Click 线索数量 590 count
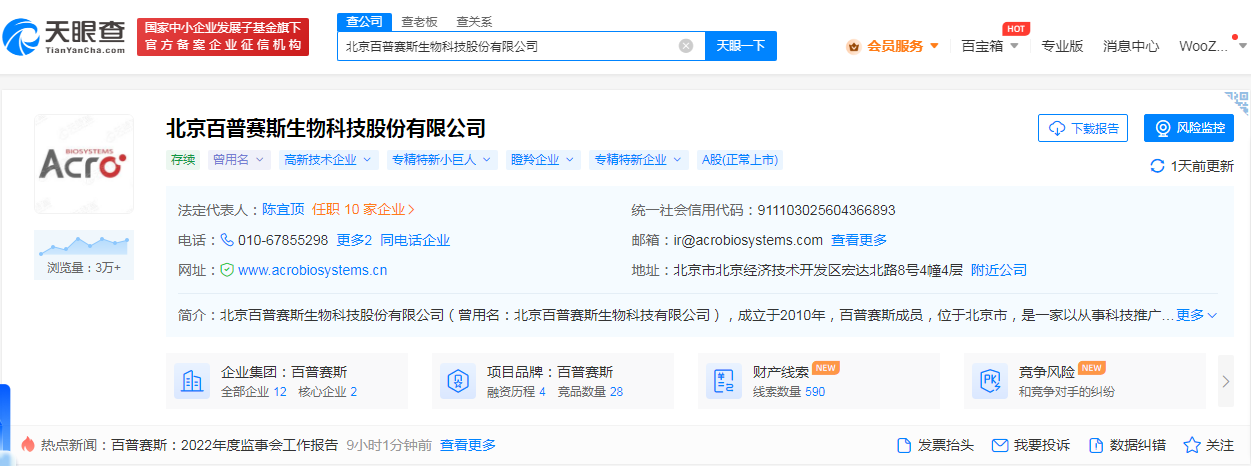1251x466 pixels. [x=789, y=392]
